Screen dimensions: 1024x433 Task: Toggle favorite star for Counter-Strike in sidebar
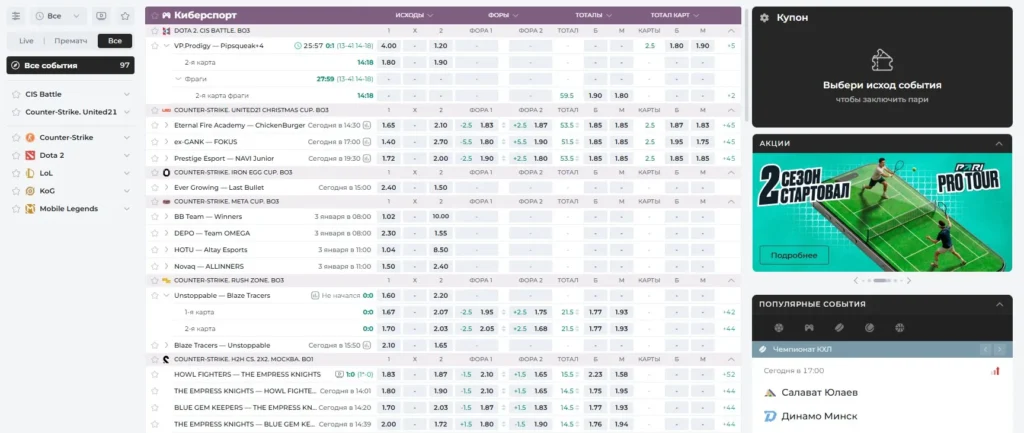pos(15,137)
